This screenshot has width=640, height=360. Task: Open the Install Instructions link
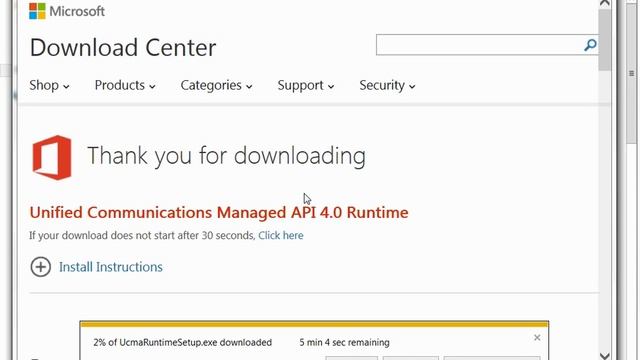tap(111, 267)
